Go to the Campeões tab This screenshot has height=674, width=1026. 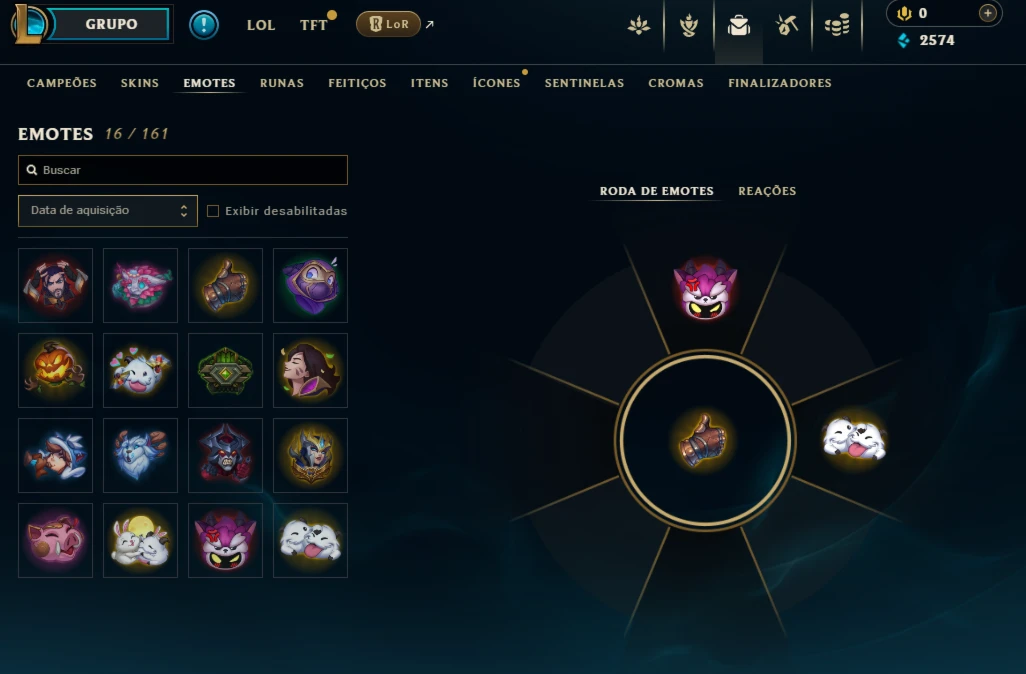62,83
